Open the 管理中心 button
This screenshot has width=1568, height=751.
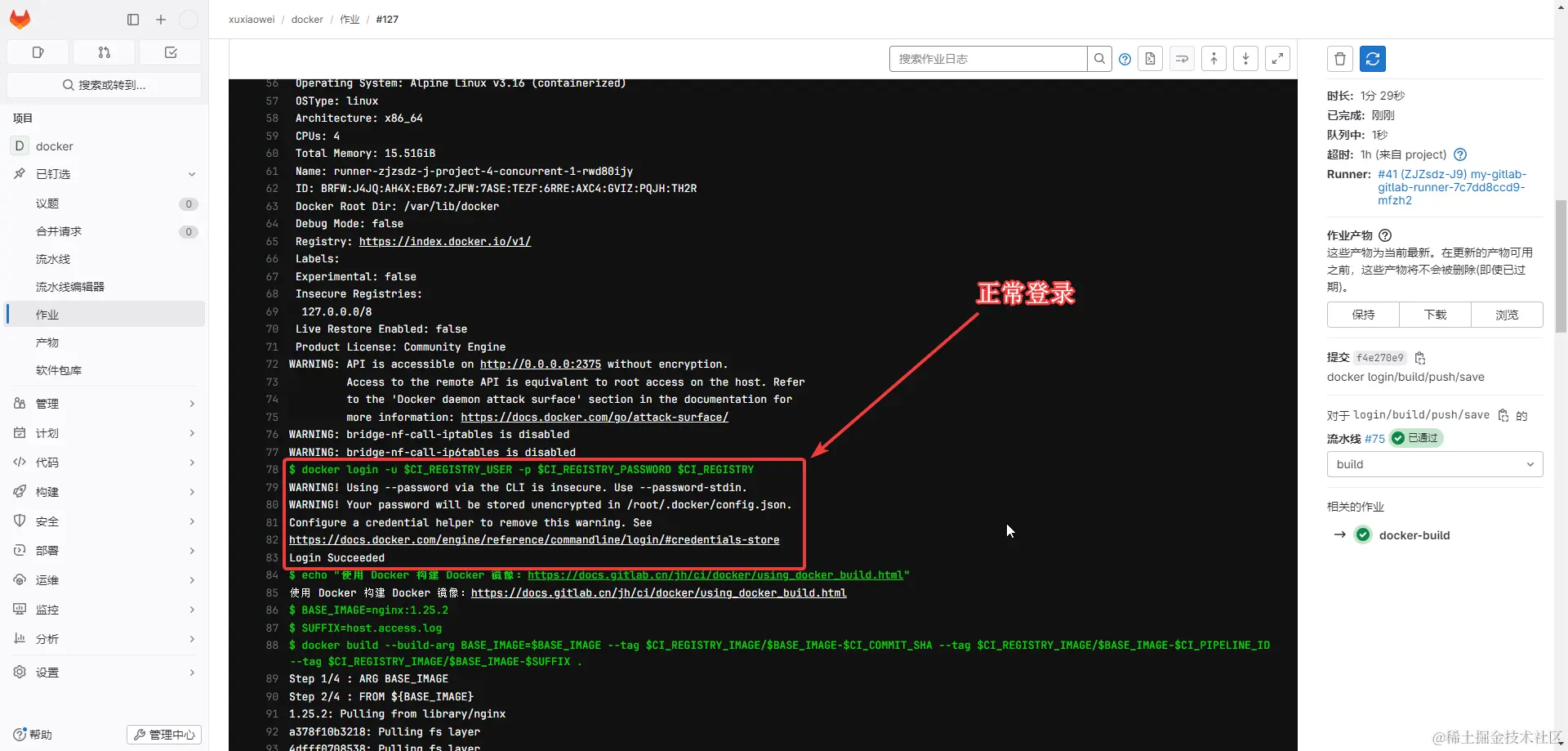point(164,735)
